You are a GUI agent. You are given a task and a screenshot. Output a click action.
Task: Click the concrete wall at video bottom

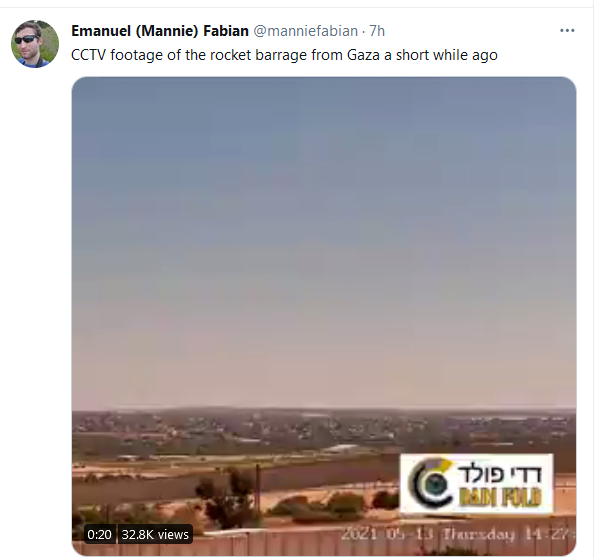pos(272,544)
